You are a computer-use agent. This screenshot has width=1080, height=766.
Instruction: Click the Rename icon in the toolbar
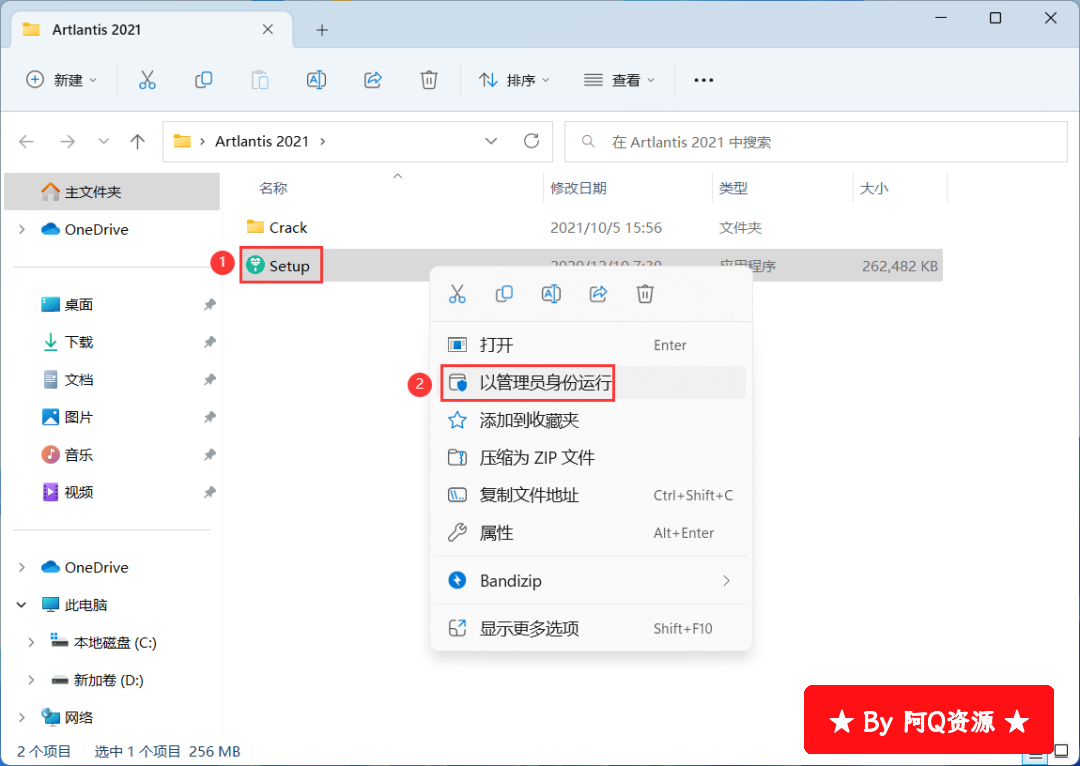(x=316, y=80)
